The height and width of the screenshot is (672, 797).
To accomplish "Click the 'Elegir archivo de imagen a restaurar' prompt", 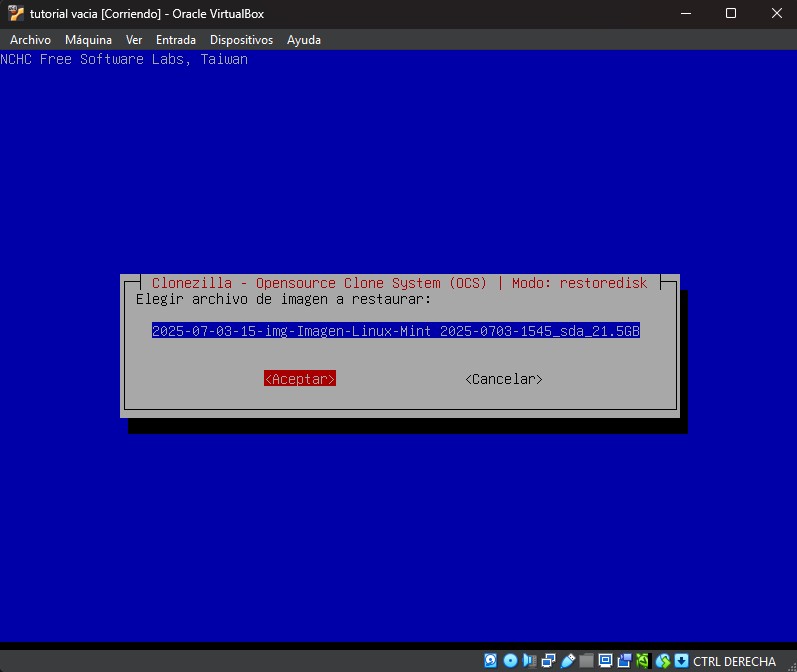I will 283,299.
